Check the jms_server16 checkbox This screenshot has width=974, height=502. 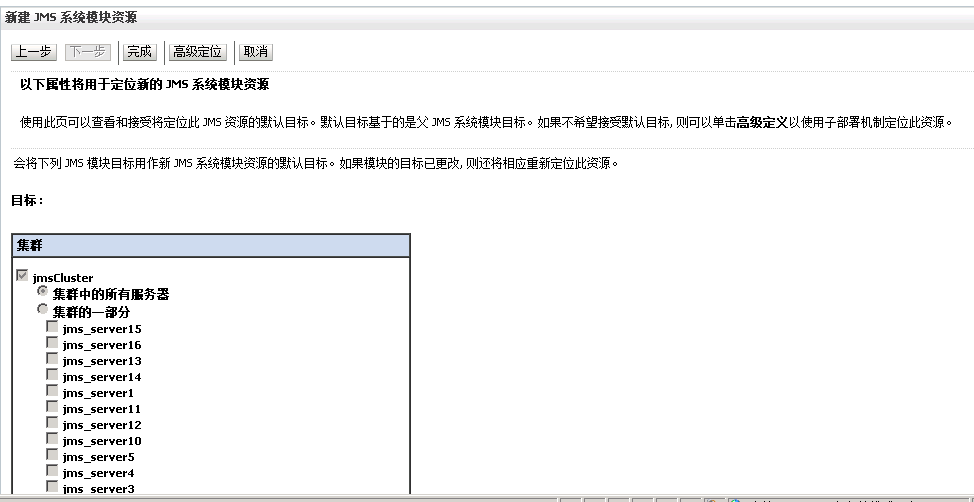pyautogui.click(x=52, y=342)
